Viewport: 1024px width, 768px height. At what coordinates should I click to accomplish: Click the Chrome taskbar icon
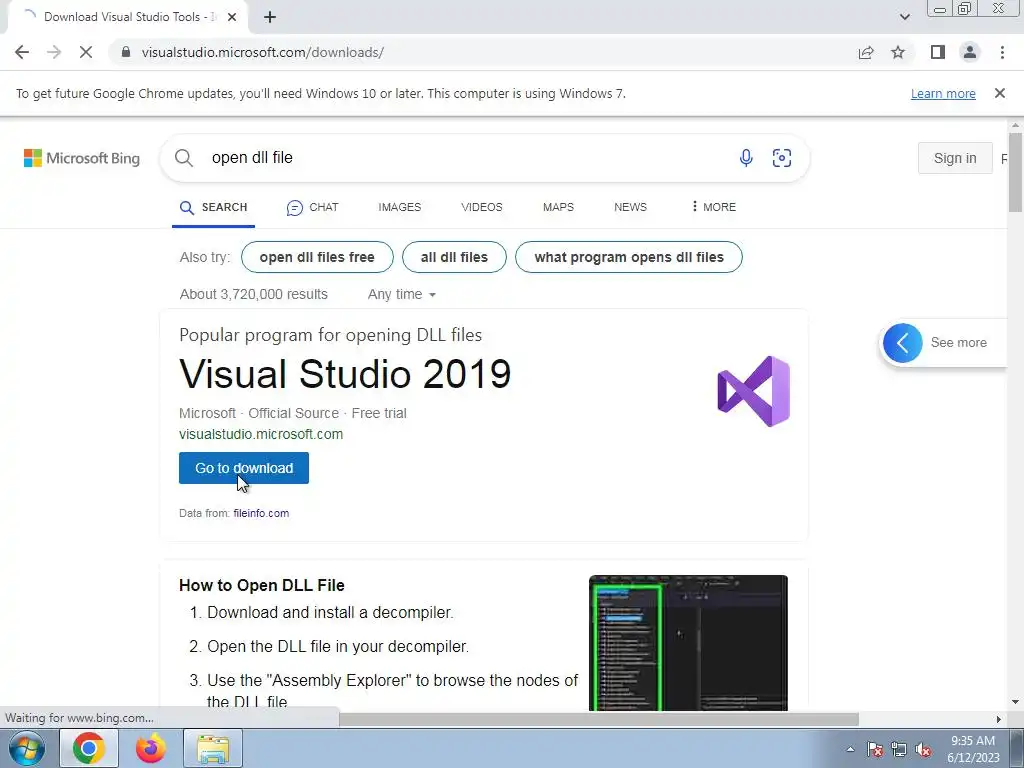(89, 748)
